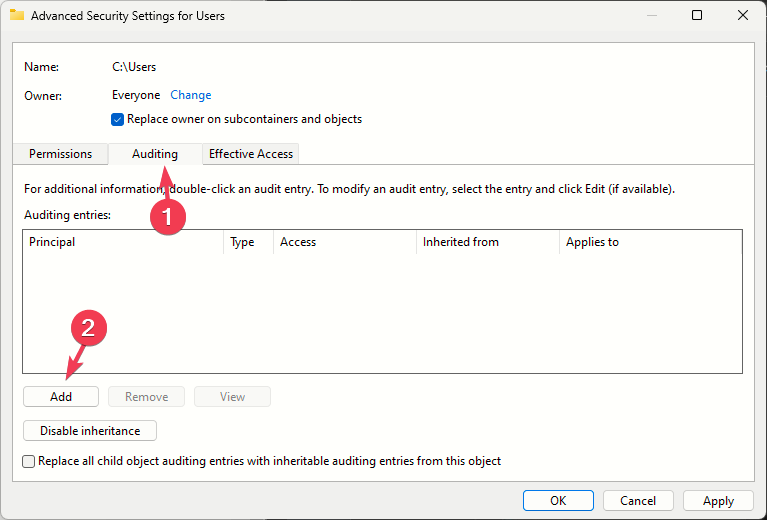Click the folder icon in title bar
The image size is (767, 520).
(x=16, y=16)
